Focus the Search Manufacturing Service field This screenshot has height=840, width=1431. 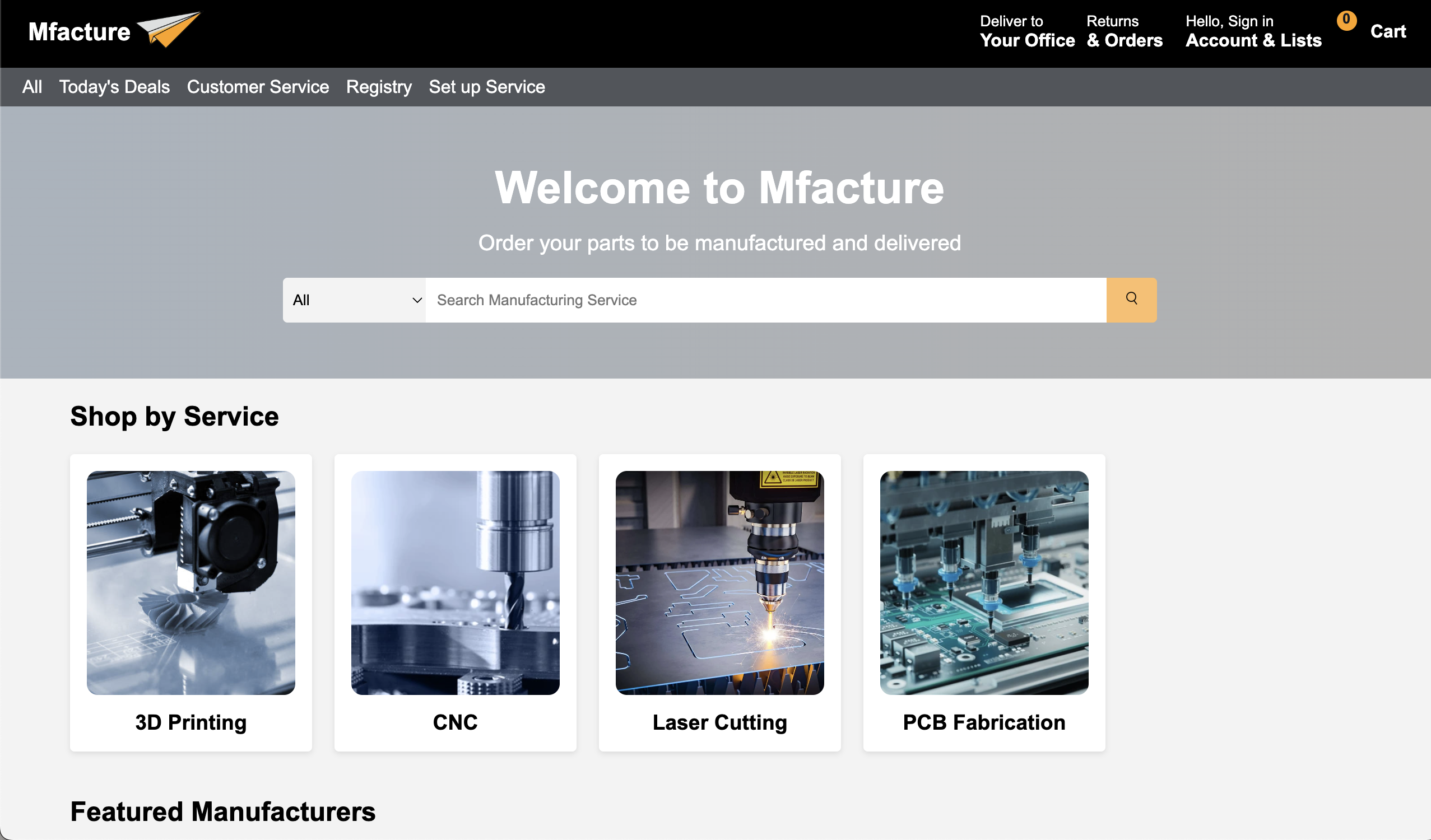pyautogui.click(x=766, y=300)
